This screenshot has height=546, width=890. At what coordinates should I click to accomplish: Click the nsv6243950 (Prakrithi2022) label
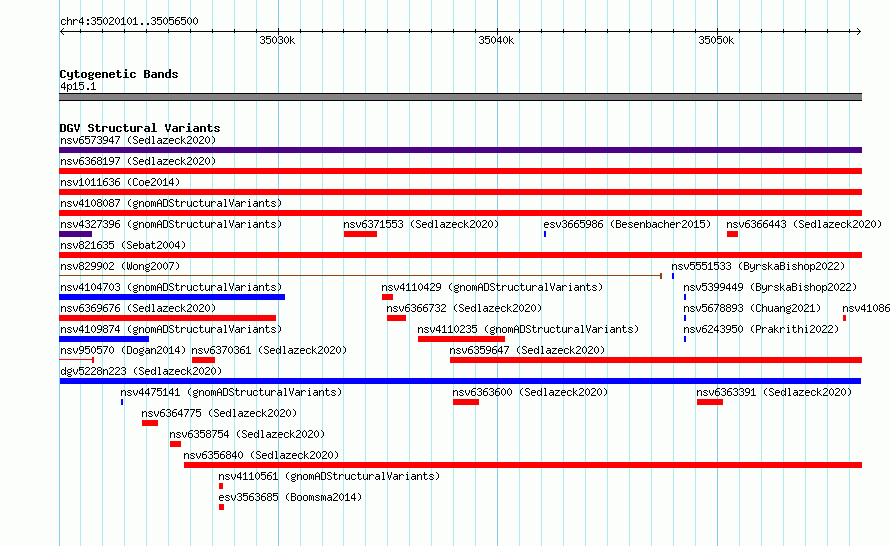[761, 329]
